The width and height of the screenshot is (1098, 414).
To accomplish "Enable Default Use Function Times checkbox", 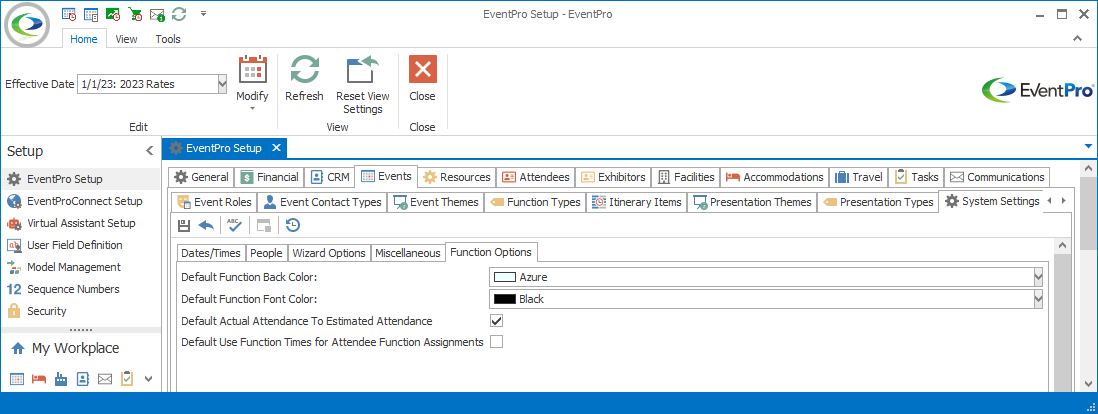I will 496,343.
